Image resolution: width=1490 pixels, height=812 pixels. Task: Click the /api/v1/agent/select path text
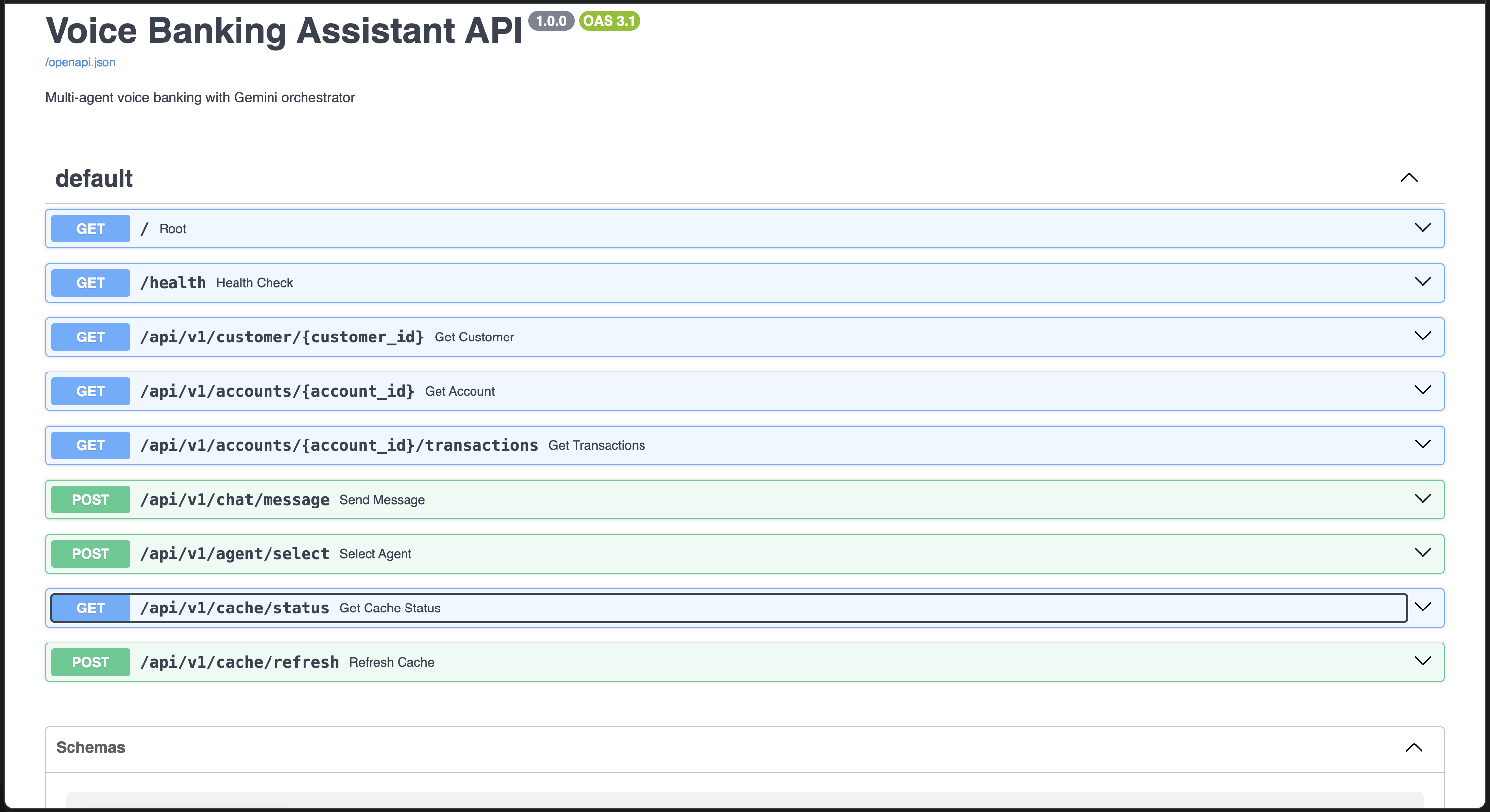[235, 554]
